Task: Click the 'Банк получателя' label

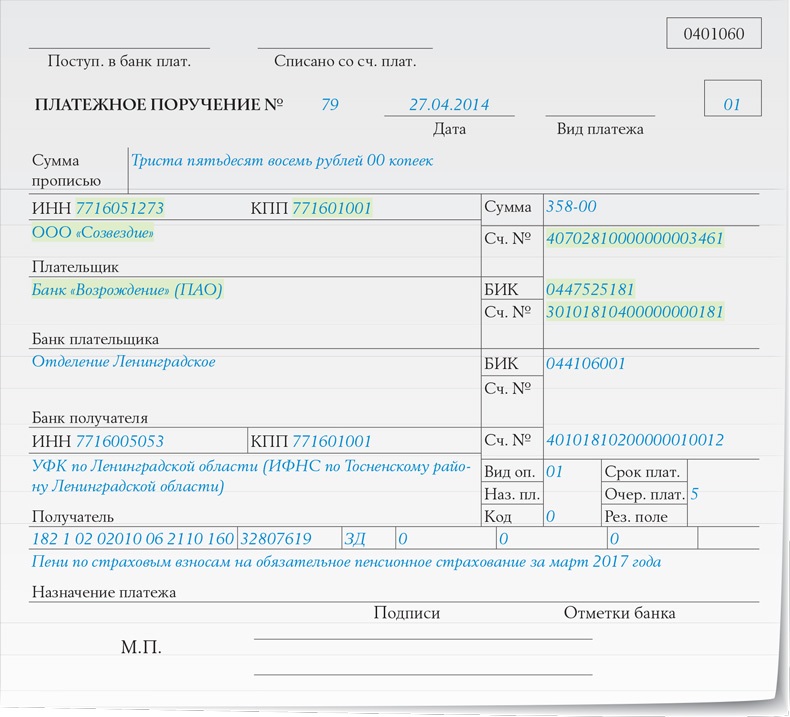Action: 90,418
